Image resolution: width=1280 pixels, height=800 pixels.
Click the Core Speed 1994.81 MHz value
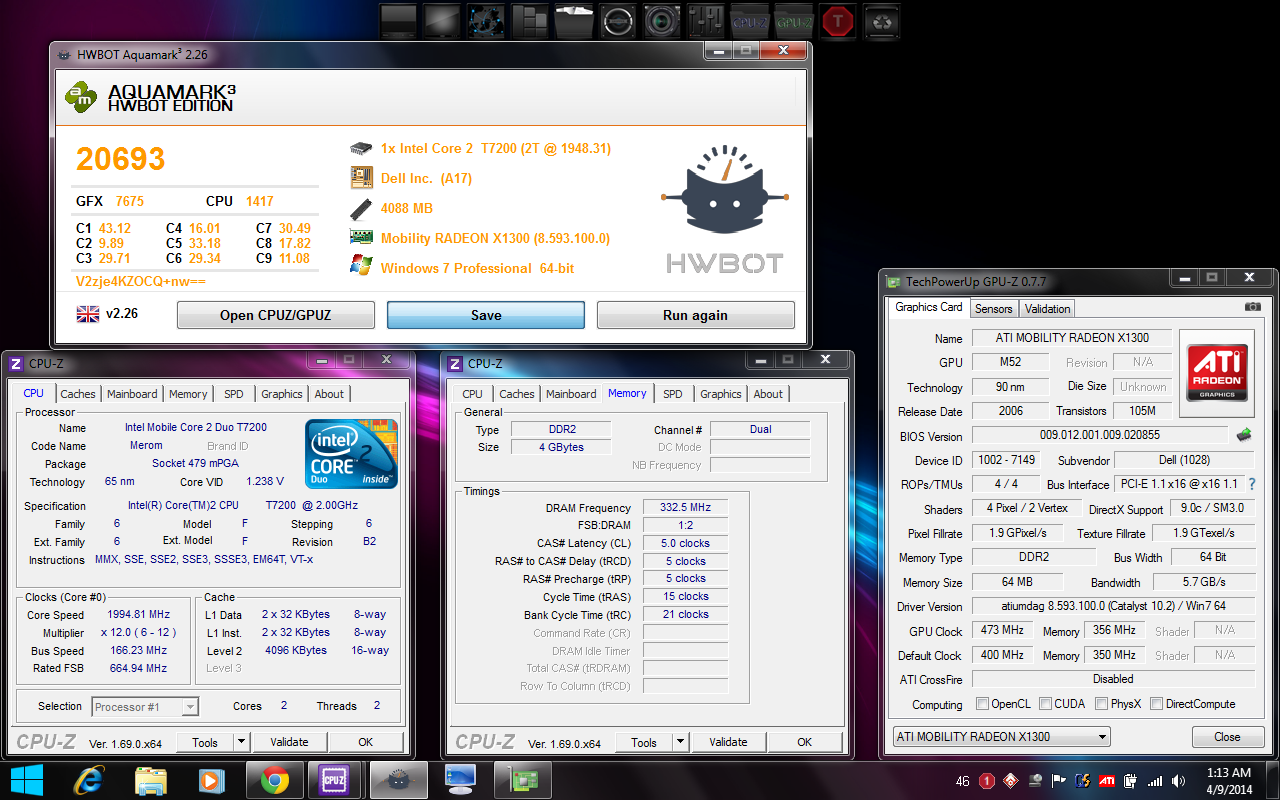pos(139,615)
